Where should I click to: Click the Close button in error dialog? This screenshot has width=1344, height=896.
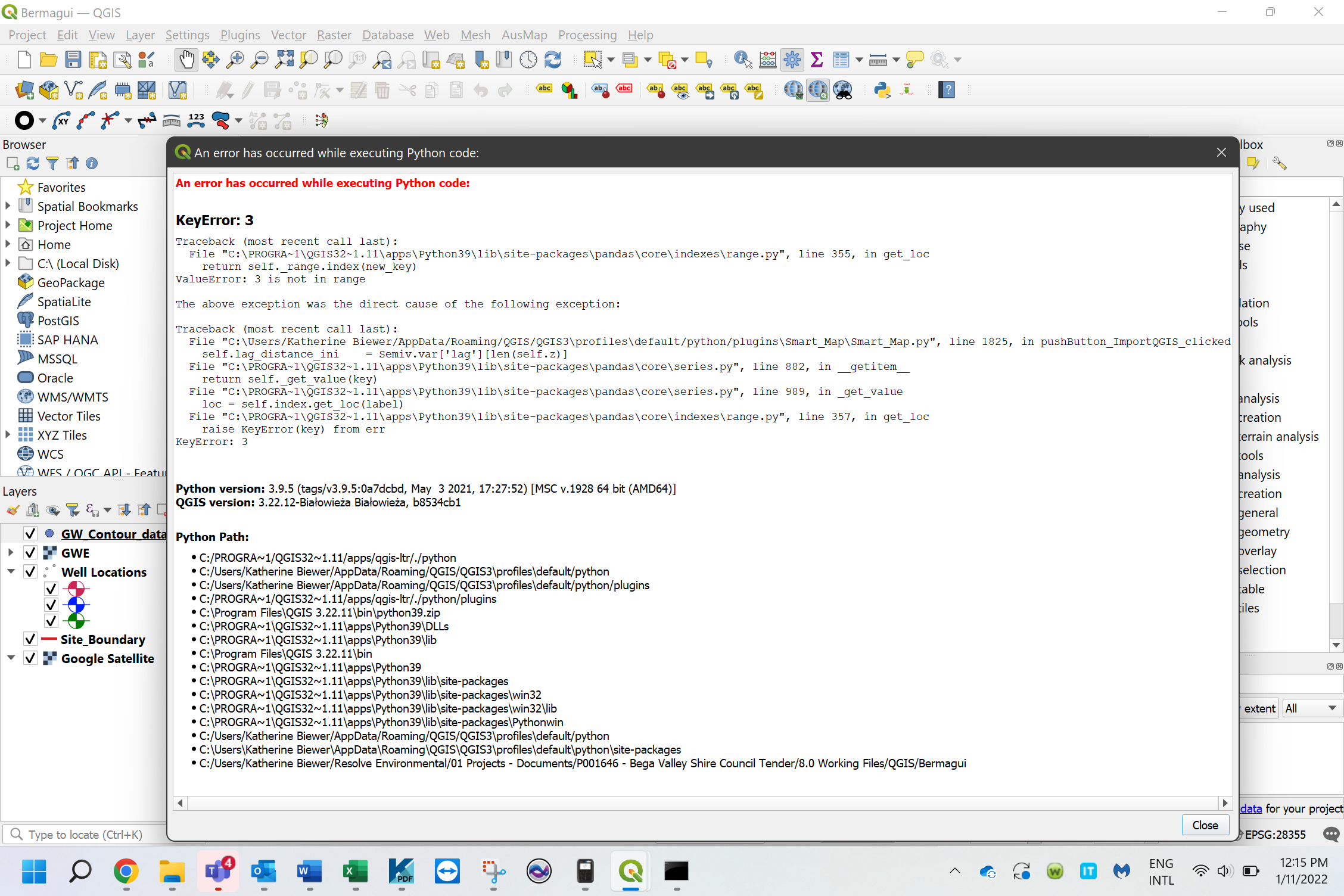[x=1205, y=825]
